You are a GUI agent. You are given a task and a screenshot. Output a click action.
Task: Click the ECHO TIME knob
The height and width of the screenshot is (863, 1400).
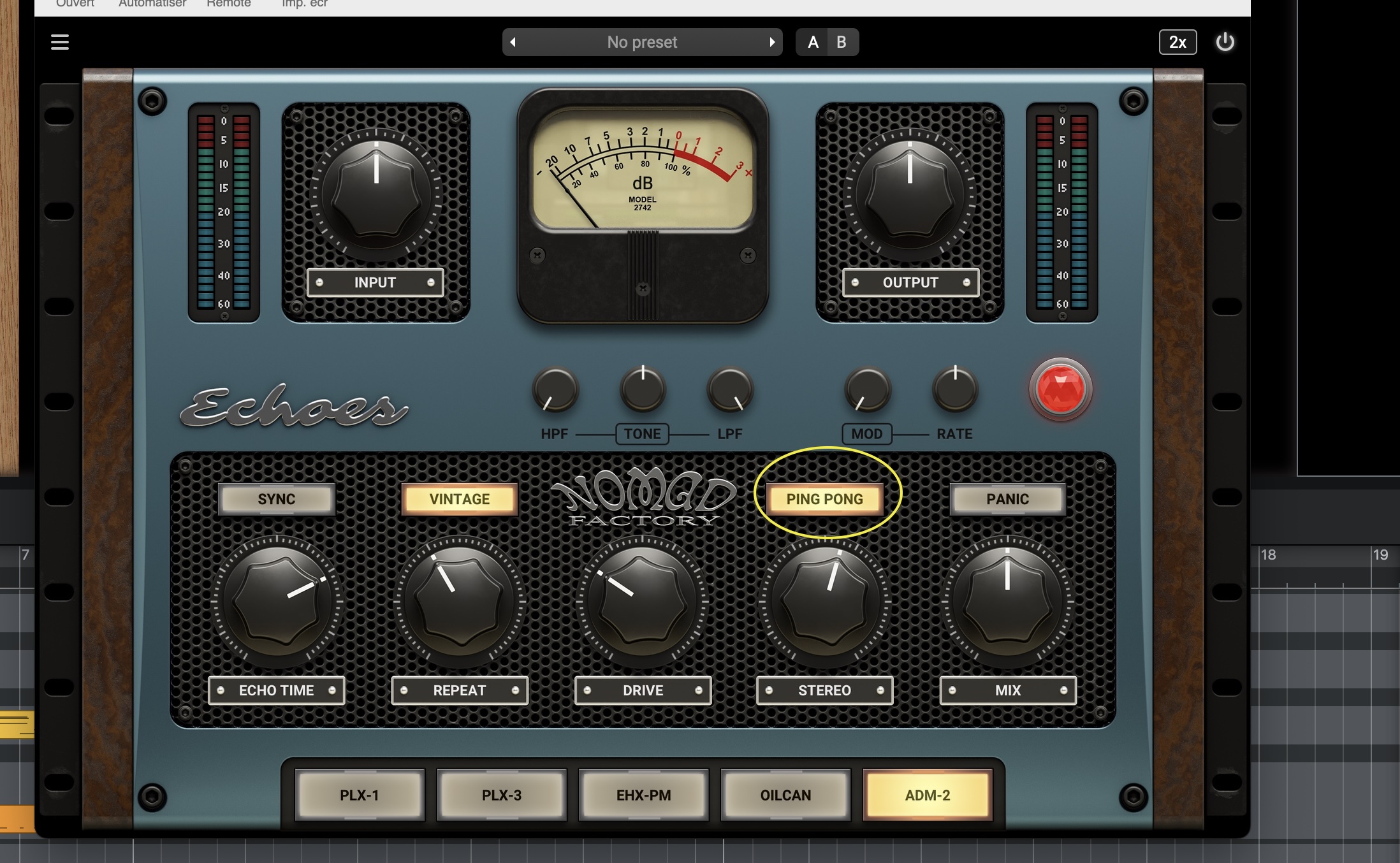(x=277, y=601)
